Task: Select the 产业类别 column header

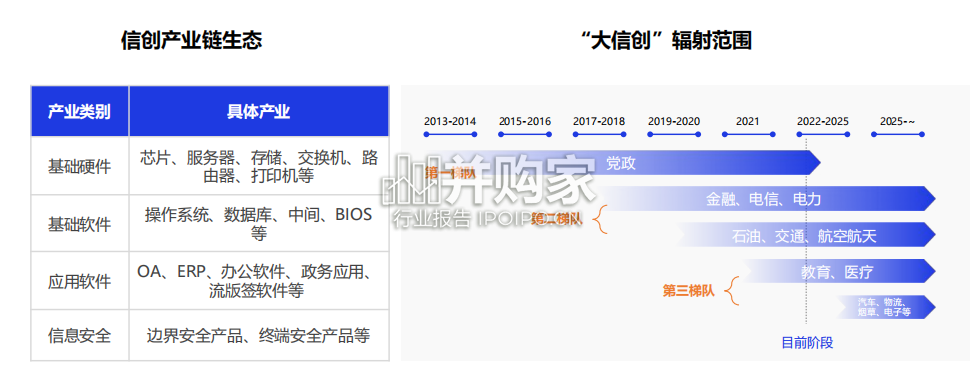Action: tap(80, 111)
